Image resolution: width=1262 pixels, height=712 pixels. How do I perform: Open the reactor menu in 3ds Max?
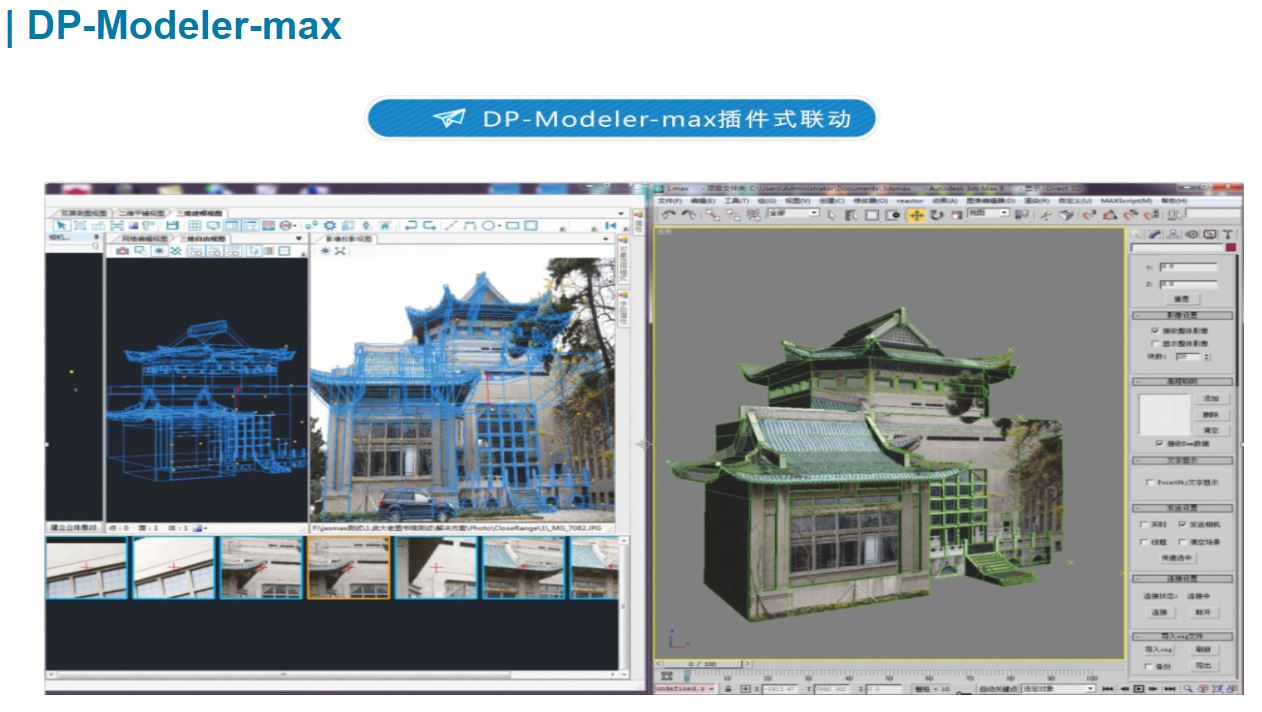[910, 200]
